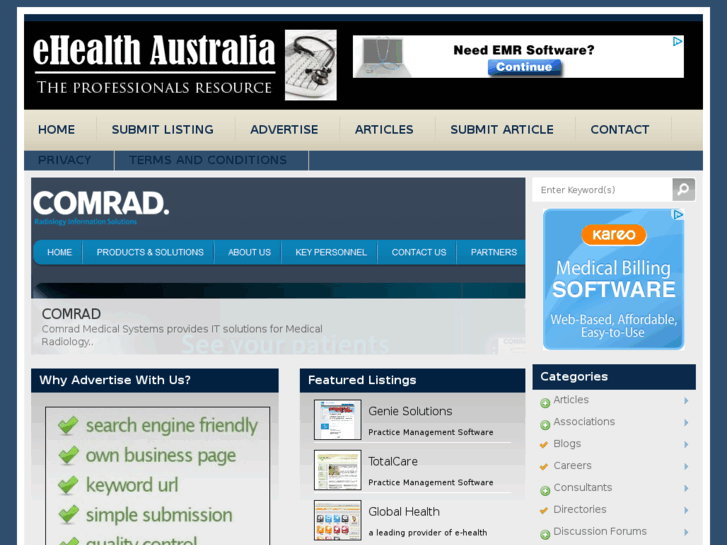Expand the Blogs category arrow
This screenshot has height=545, width=727.
click(x=686, y=444)
